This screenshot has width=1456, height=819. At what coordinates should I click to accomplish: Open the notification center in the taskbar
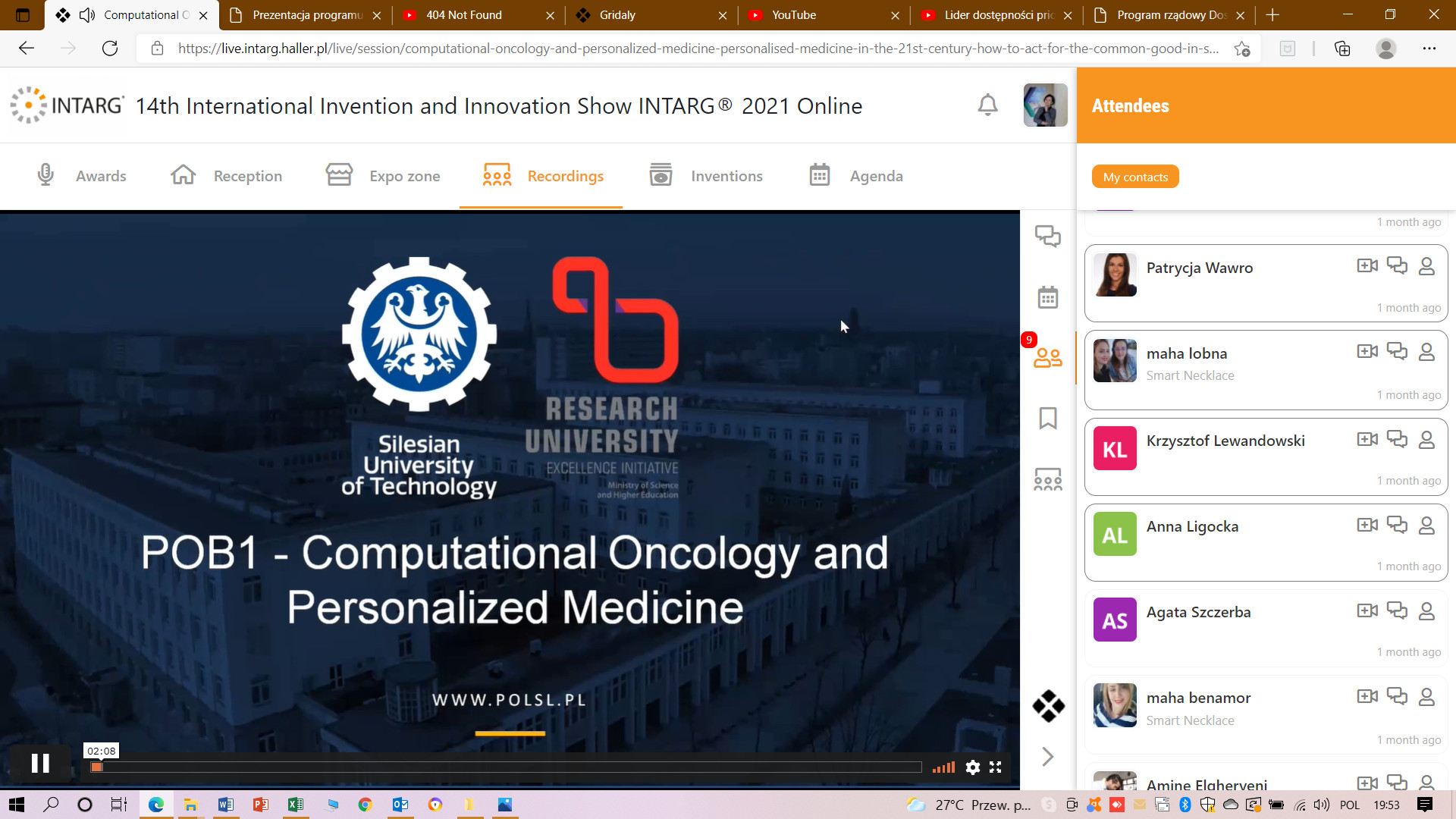coord(1425,805)
